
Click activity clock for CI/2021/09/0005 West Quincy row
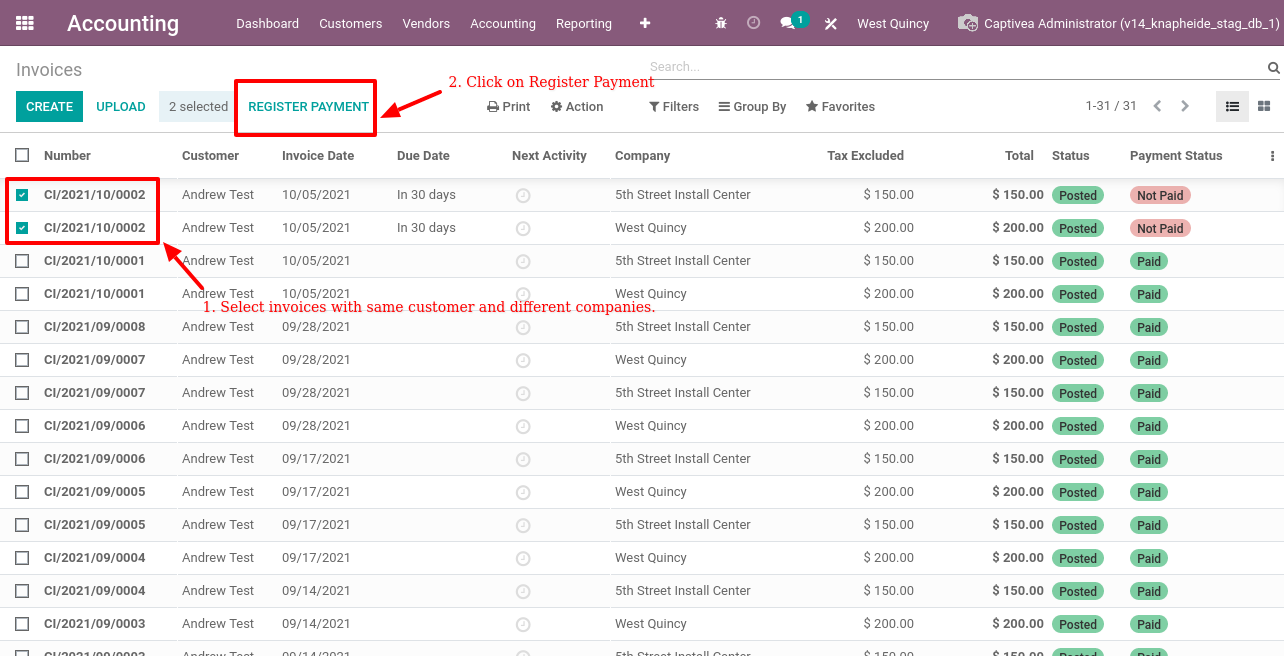pos(523,493)
